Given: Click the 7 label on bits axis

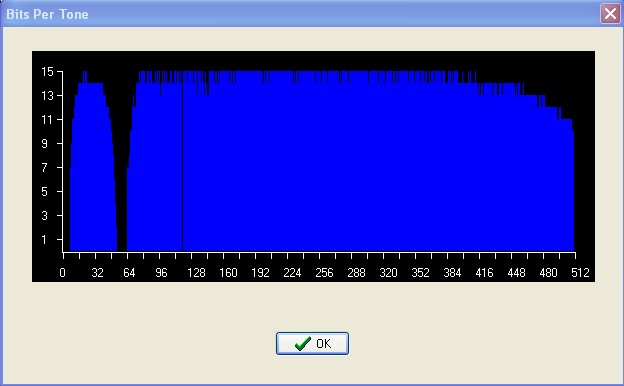Looking at the screenshot, I should [x=45, y=168].
